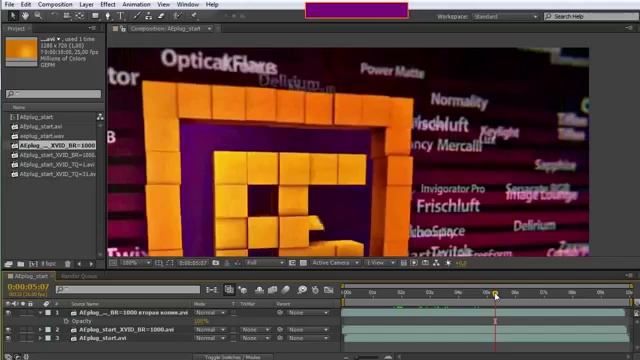Toggle Frame Blending for the composition

(x=272, y=290)
